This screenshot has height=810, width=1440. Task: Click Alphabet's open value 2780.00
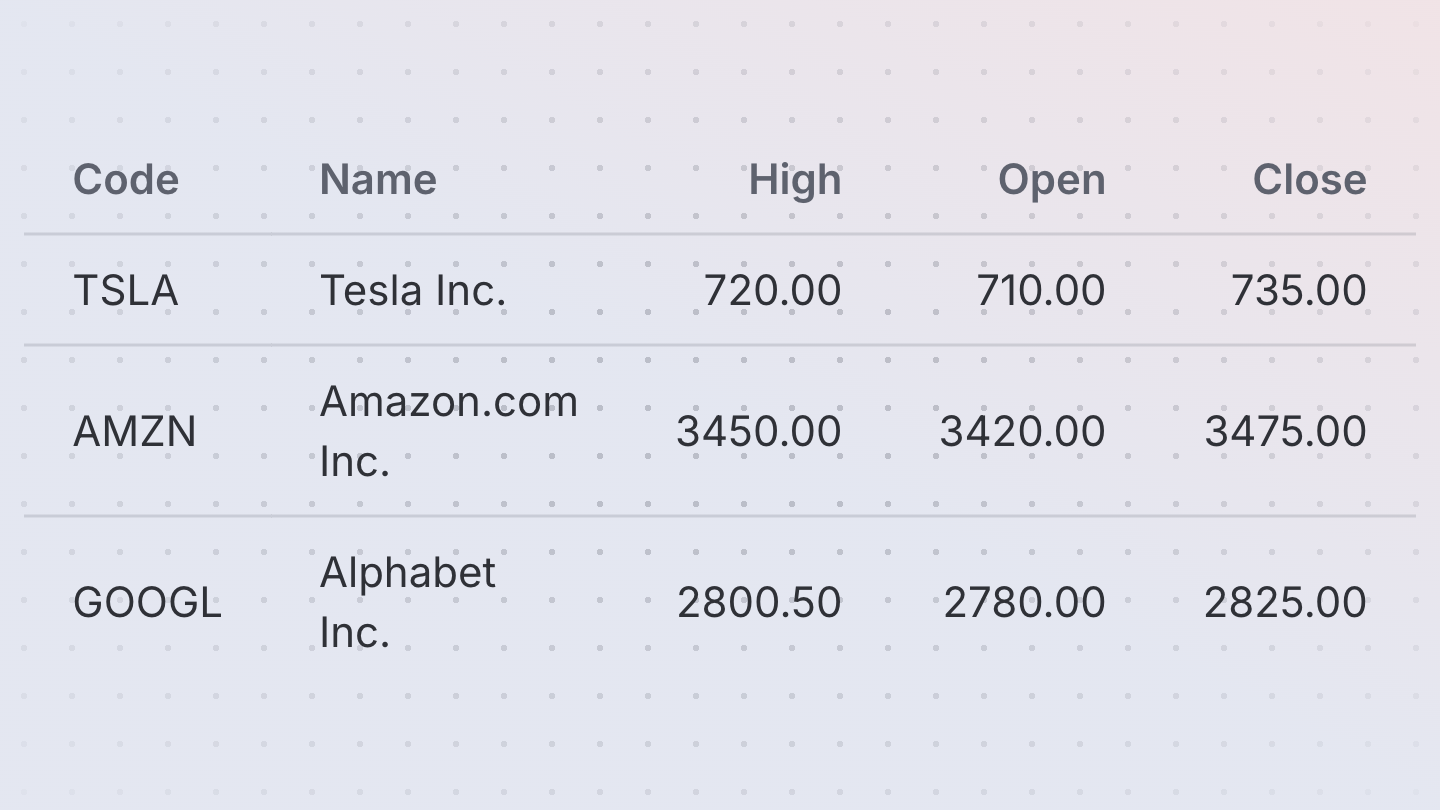pos(1025,603)
